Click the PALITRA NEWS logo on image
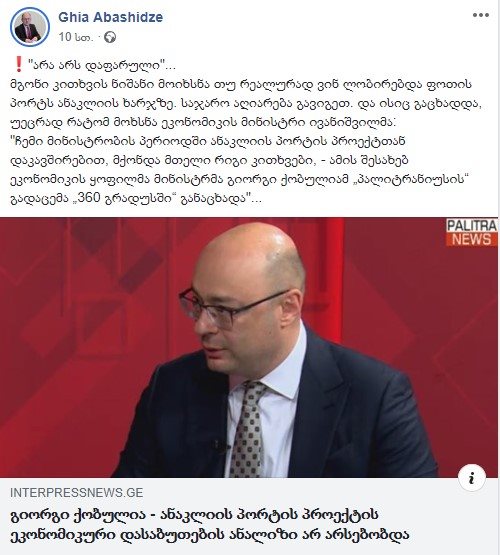 click(471, 232)
